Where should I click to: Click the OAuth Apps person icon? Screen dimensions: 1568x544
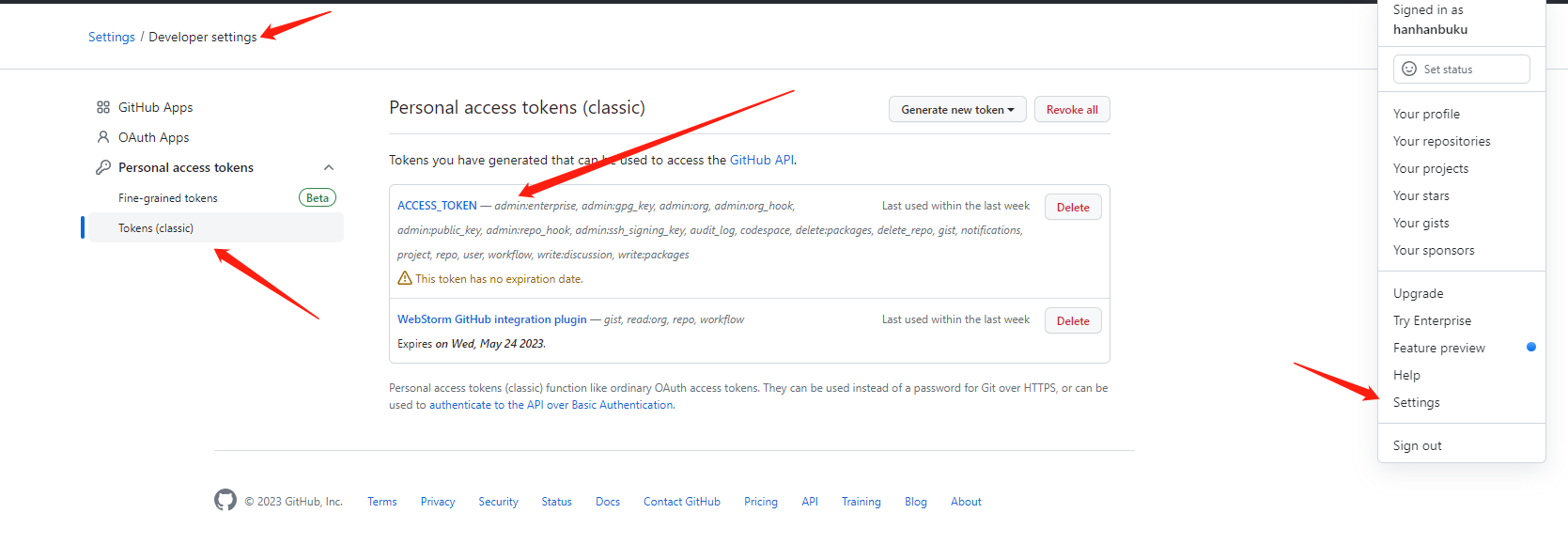pyautogui.click(x=103, y=137)
